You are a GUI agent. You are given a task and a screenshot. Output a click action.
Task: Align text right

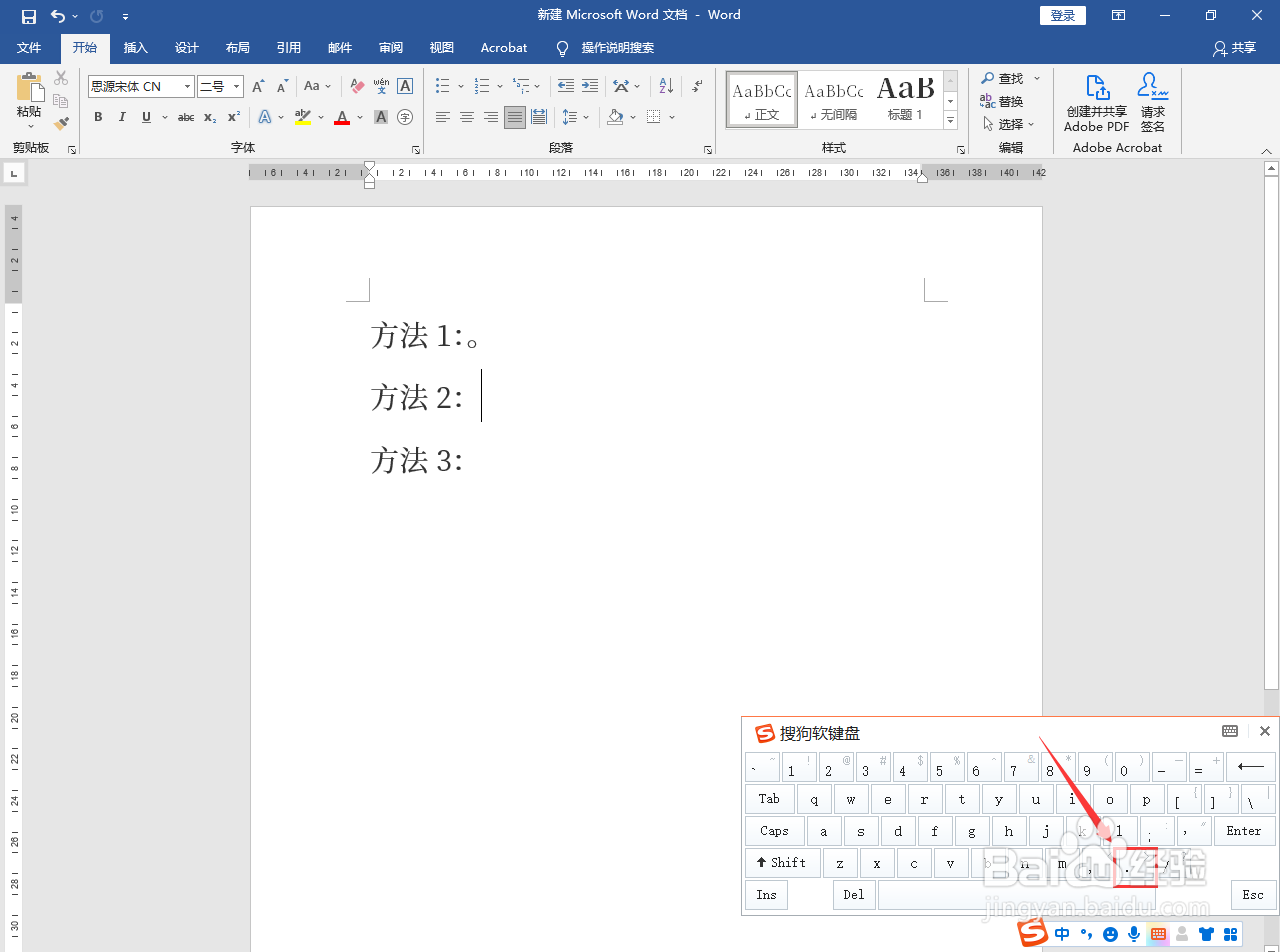click(x=491, y=117)
